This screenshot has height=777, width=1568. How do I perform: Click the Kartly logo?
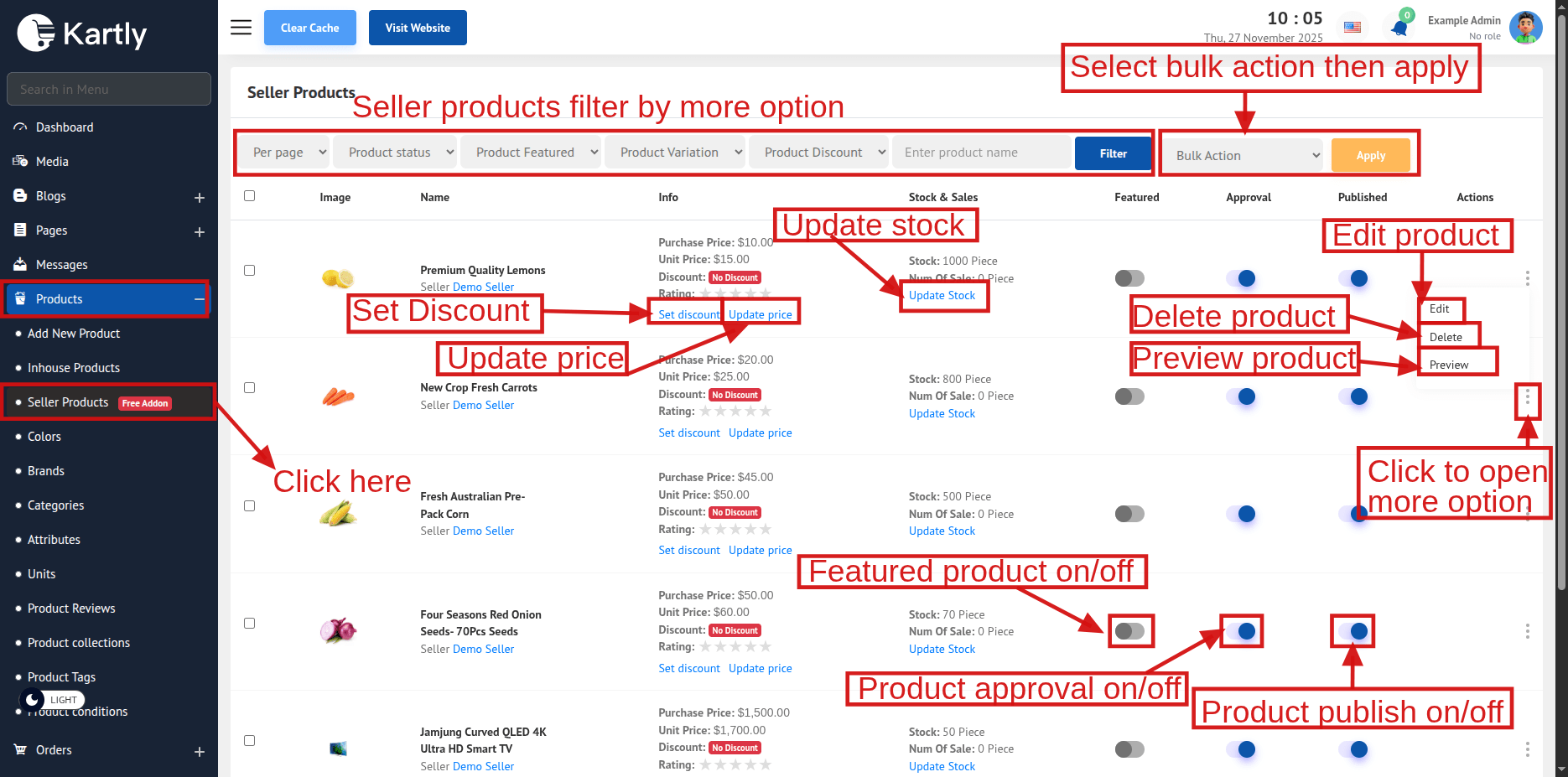[x=82, y=34]
